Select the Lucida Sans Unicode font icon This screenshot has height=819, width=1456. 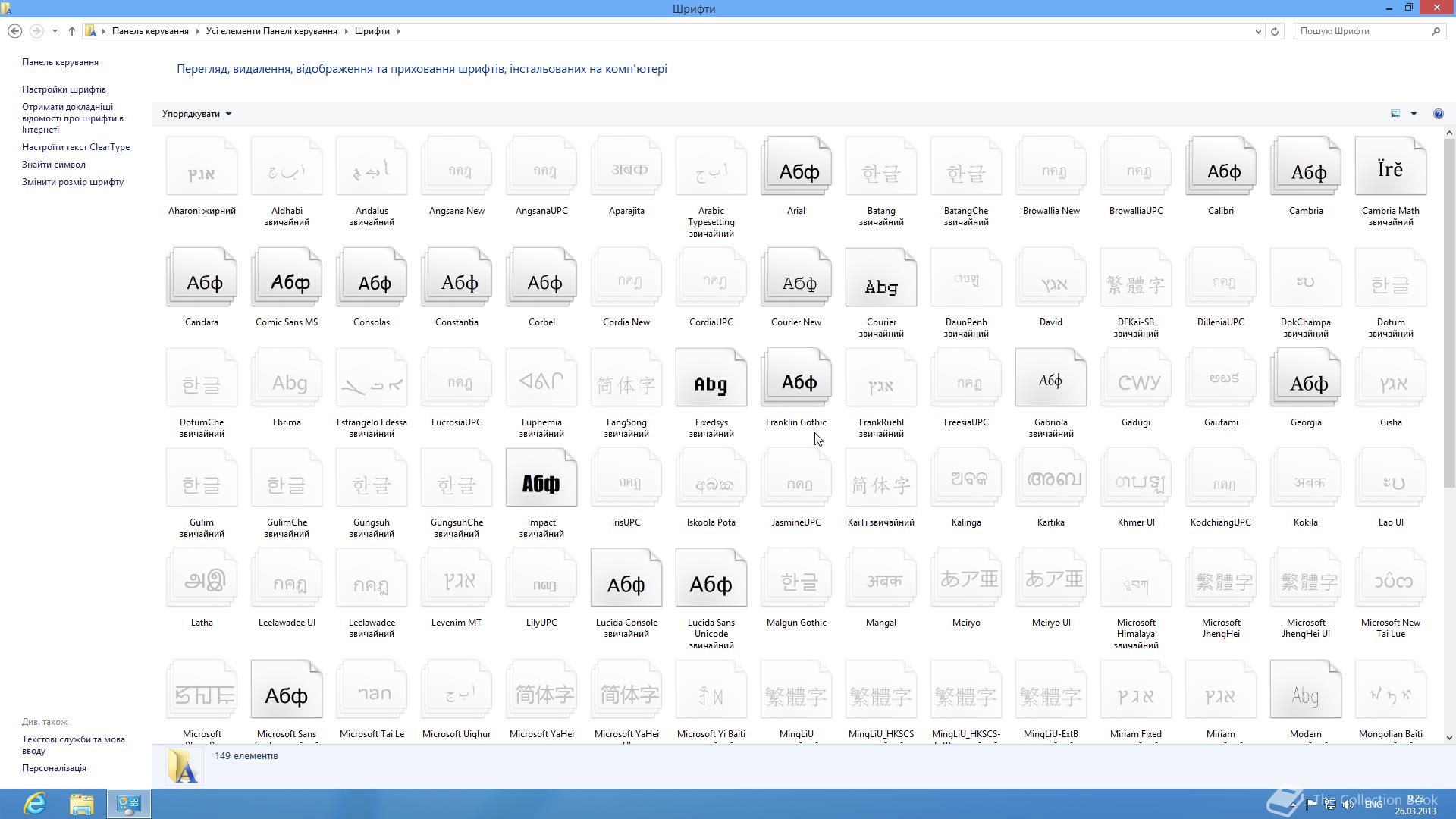(711, 579)
